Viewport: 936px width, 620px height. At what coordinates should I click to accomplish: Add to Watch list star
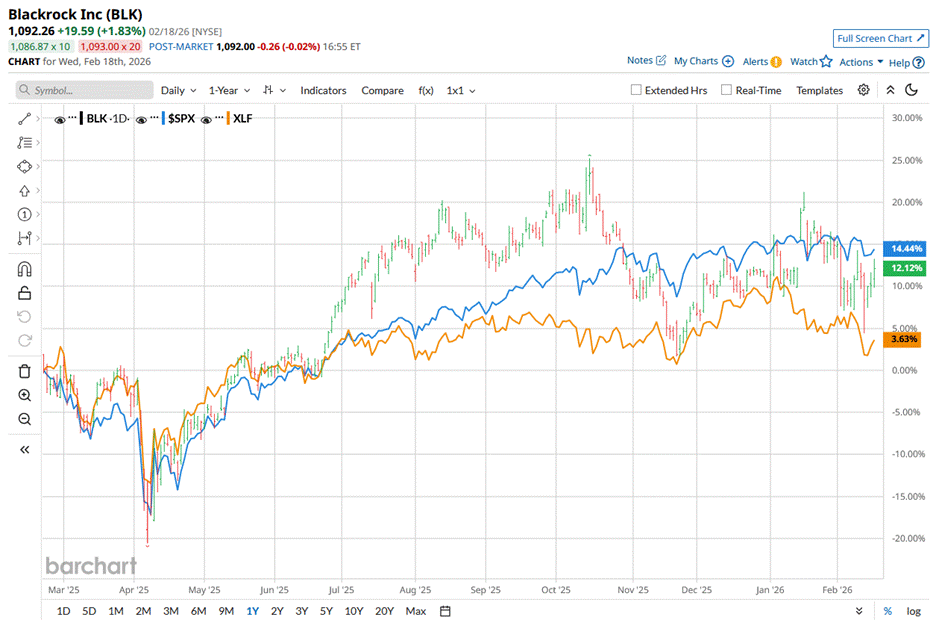(811, 61)
